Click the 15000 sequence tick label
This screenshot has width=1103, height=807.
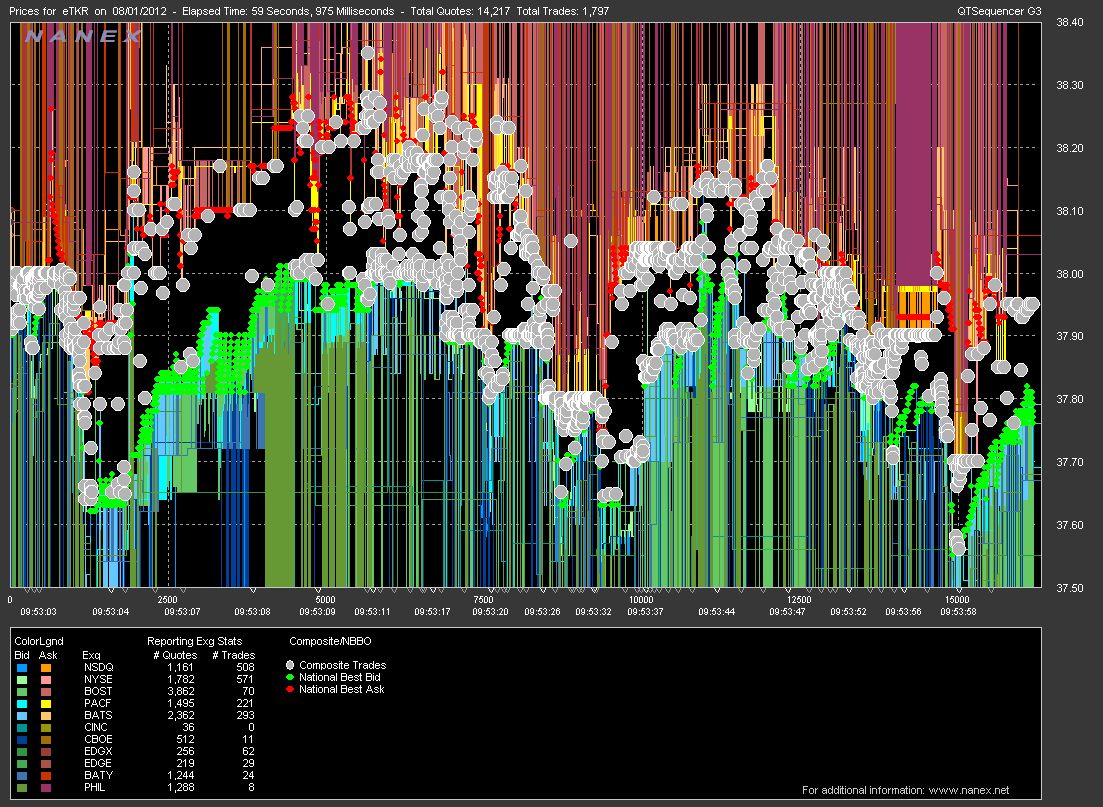click(957, 600)
